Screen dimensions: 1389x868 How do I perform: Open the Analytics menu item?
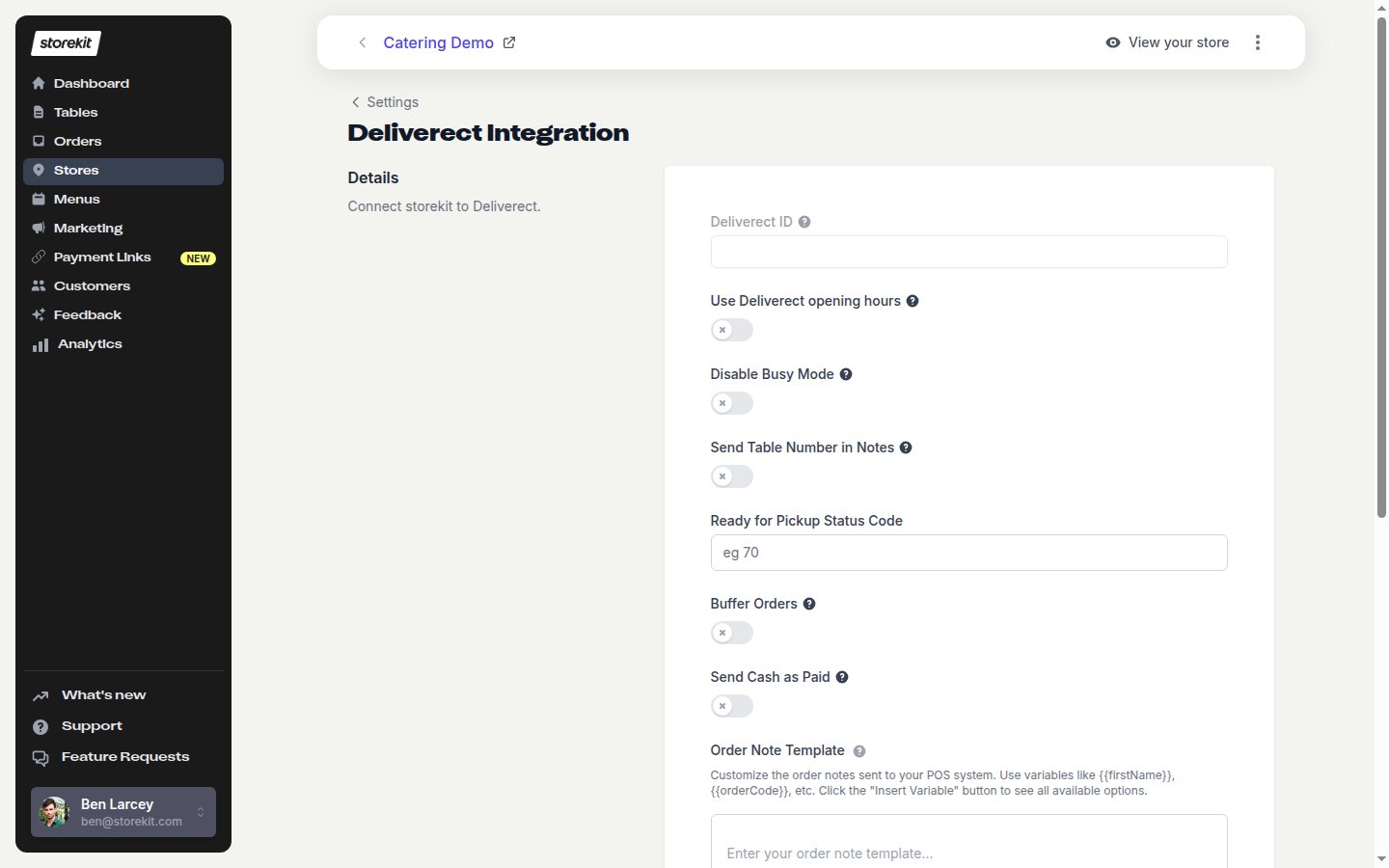123,344
